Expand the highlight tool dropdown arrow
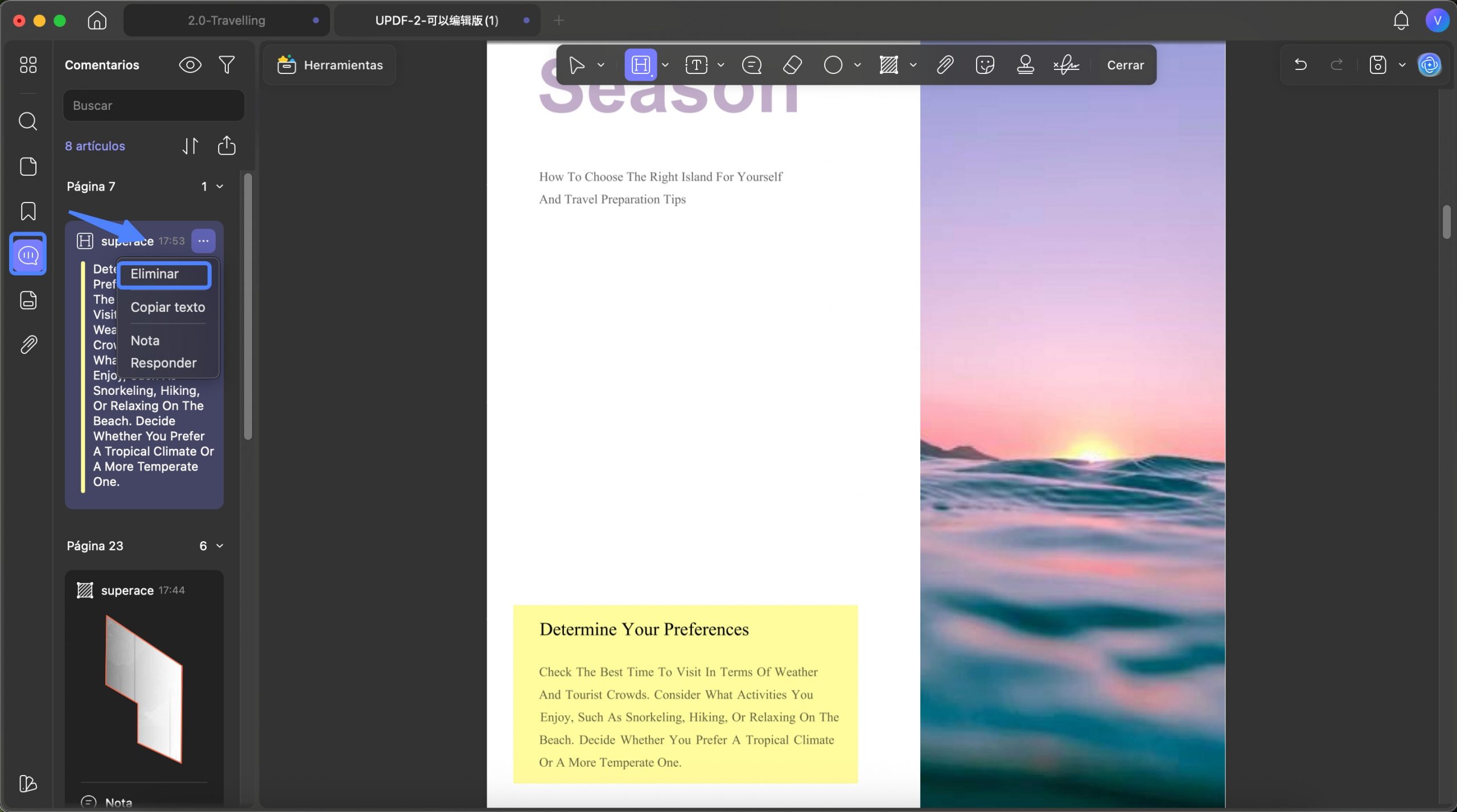Image resolution: width=1457 pixels, height=812 pixels. [x=665, y=65]
